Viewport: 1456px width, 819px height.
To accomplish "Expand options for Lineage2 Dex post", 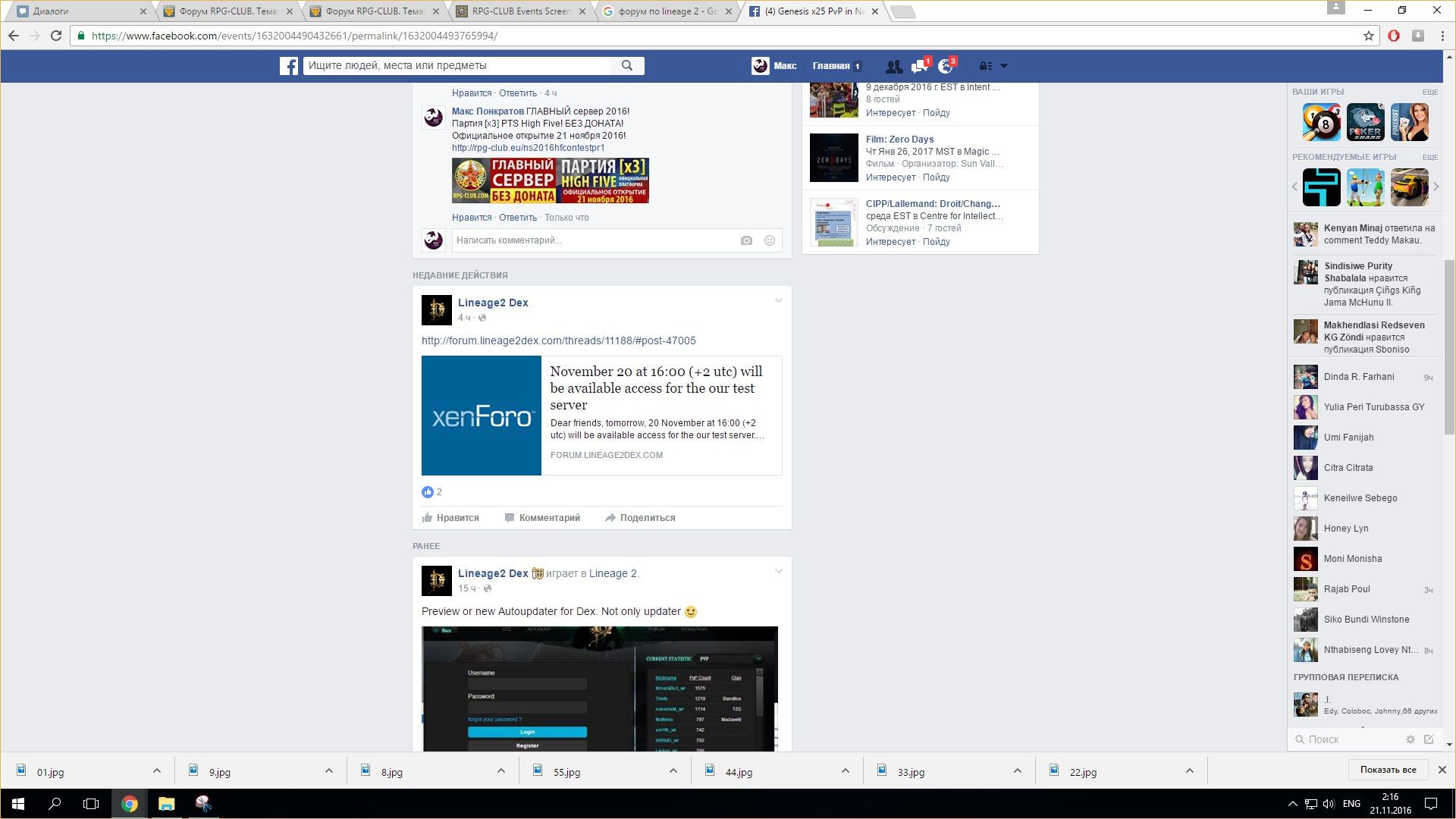I will tap(778, 301).
